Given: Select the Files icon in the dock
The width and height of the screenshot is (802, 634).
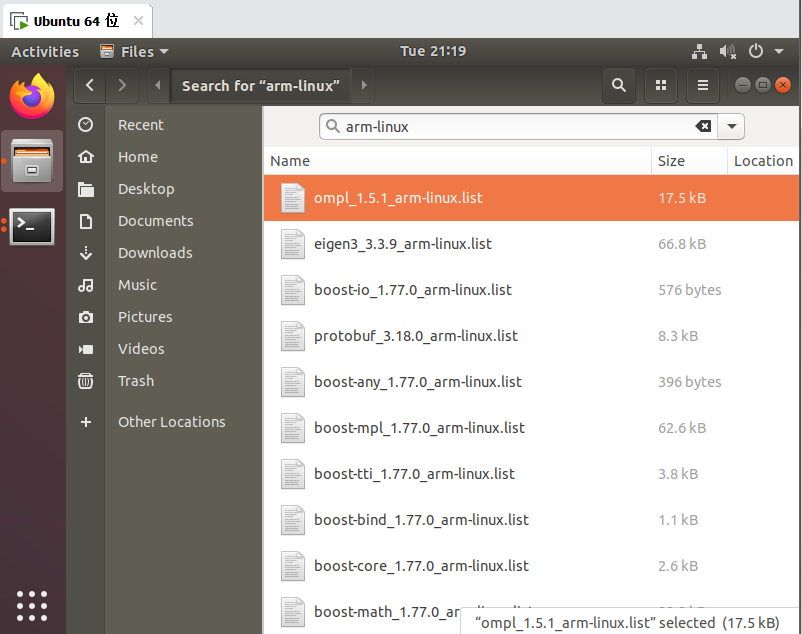Looking at the screenshot, I should [32, 162].
